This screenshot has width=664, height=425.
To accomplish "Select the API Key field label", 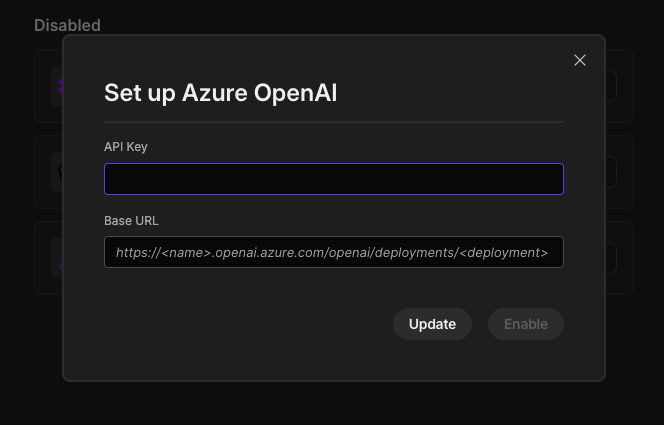I will point(126,147).
